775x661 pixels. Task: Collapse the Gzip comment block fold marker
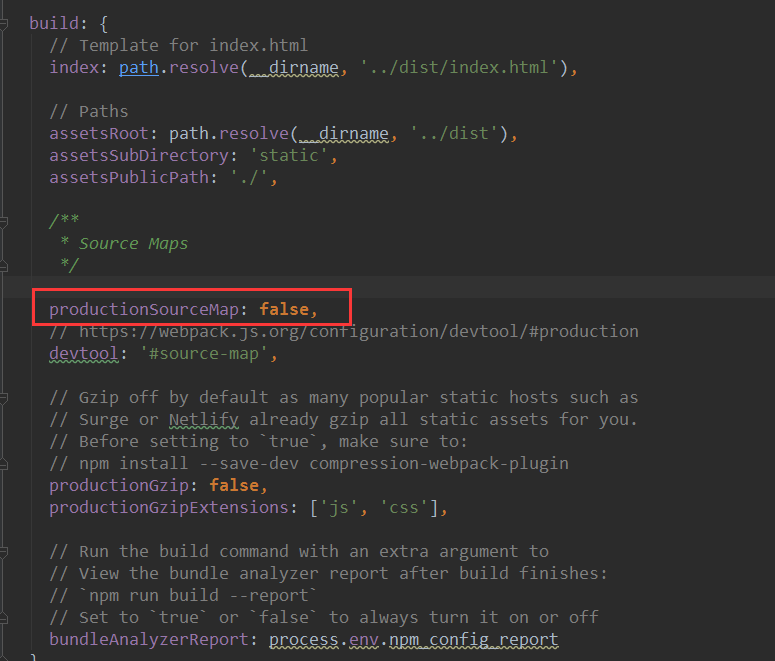pyautogui.click(x=3, y=397)
